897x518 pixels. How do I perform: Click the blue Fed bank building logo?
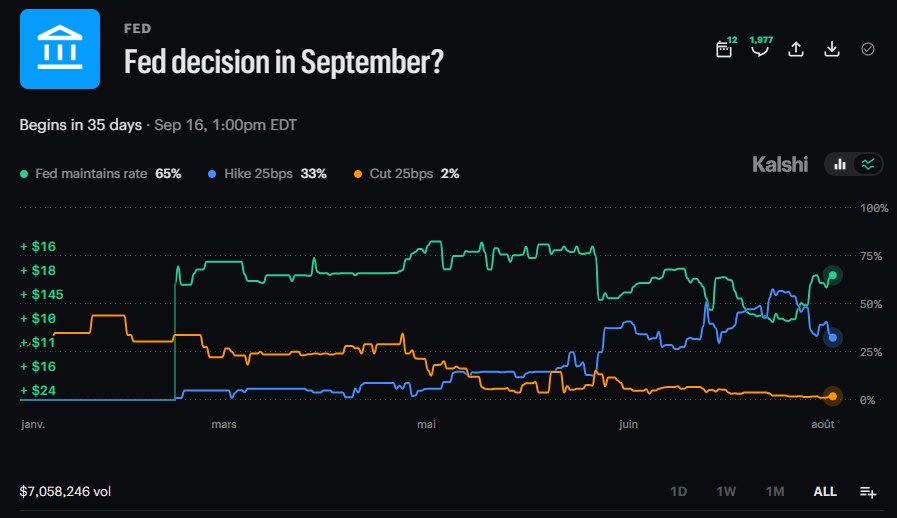[x=60, y=49]
